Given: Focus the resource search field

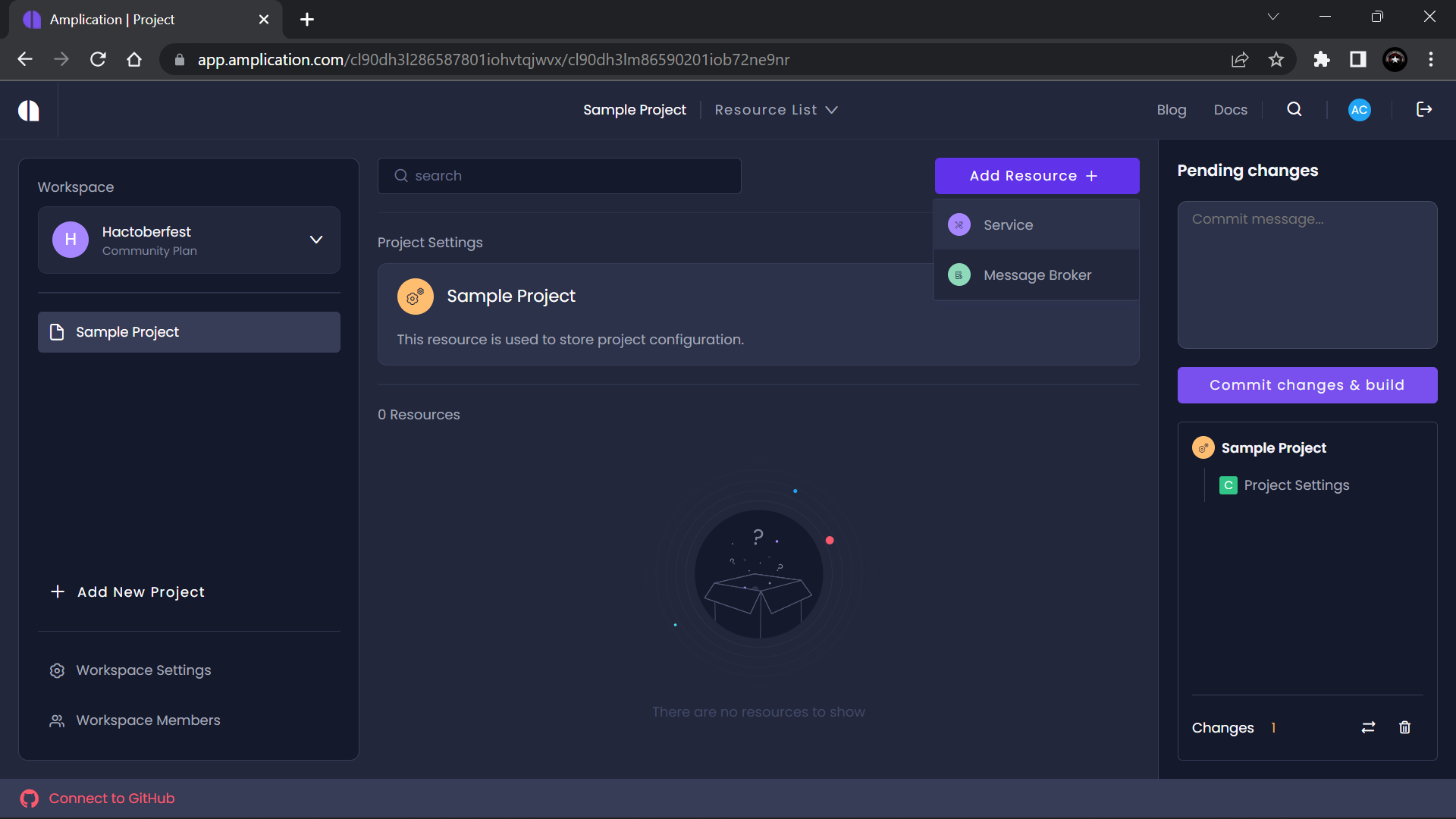Looking at the screenshot, I should click(x=559, y=175).
